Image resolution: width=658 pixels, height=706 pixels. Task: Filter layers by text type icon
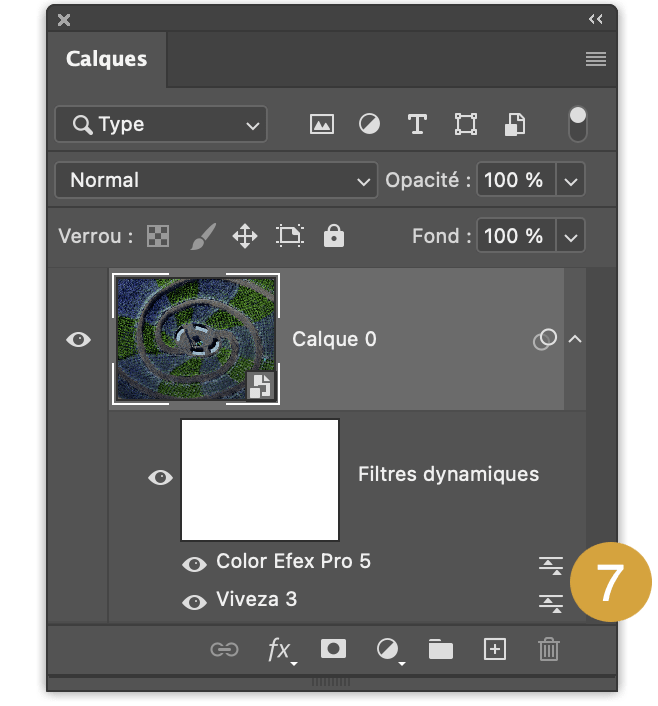point(417,124)
